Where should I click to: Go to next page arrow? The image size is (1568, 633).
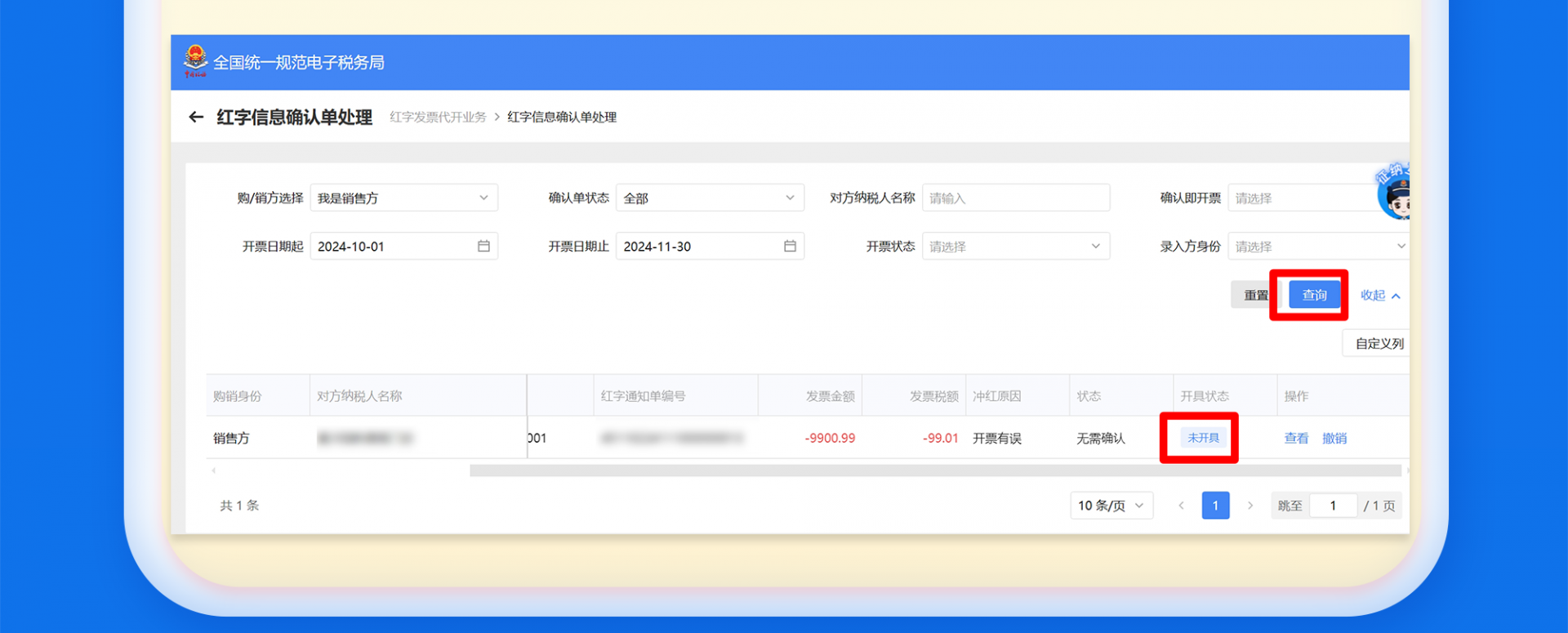click(1249, 506)
